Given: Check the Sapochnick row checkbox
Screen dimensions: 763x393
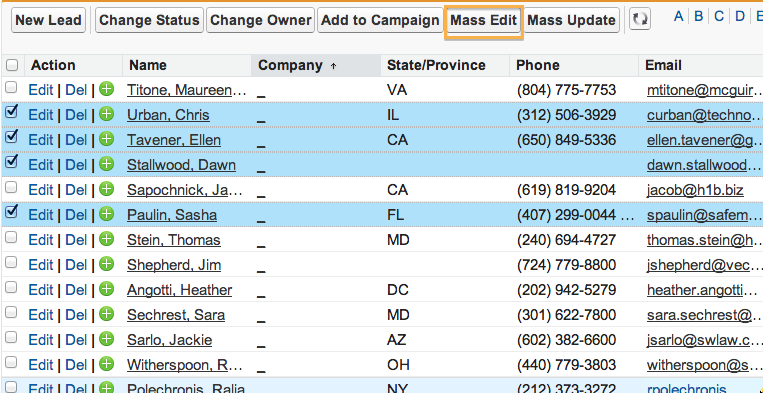Looking at the screenshot, I should pos(11,187).
